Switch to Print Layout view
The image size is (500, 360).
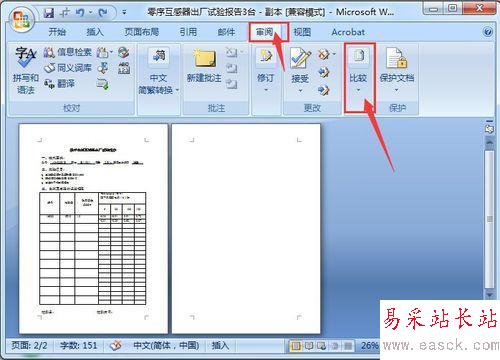(296, 346)
